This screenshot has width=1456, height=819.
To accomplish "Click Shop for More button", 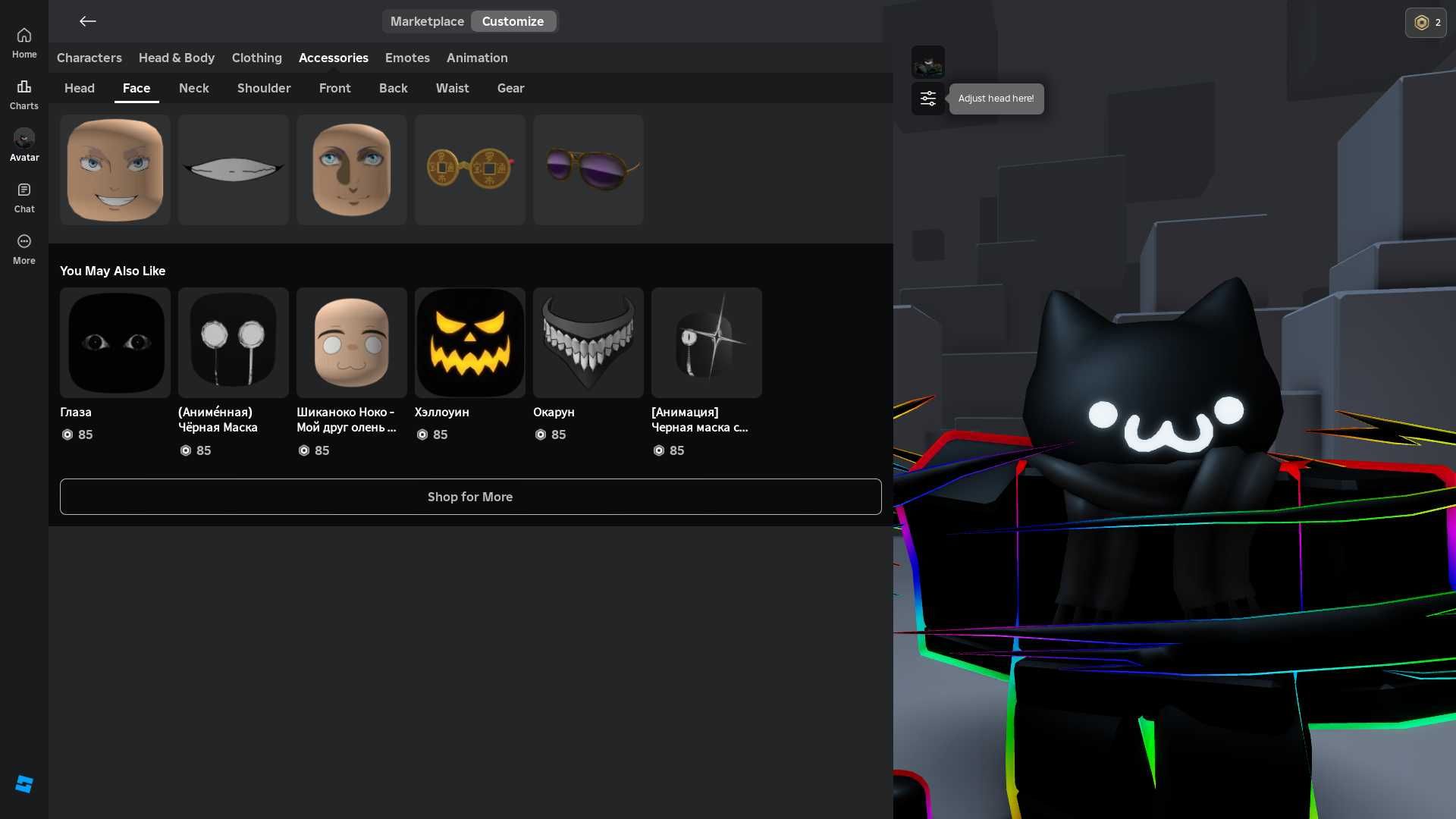I will coord(471,497).
